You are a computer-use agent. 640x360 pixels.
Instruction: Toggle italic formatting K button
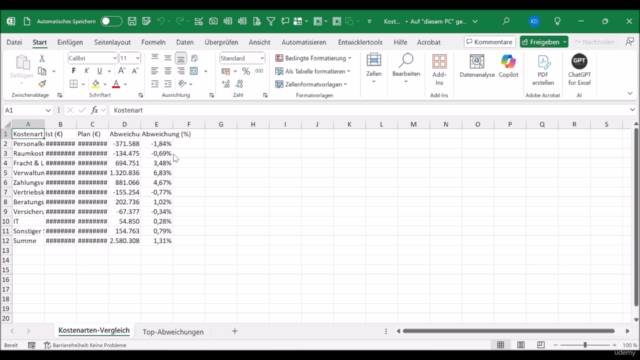click(x=87, y=71)
